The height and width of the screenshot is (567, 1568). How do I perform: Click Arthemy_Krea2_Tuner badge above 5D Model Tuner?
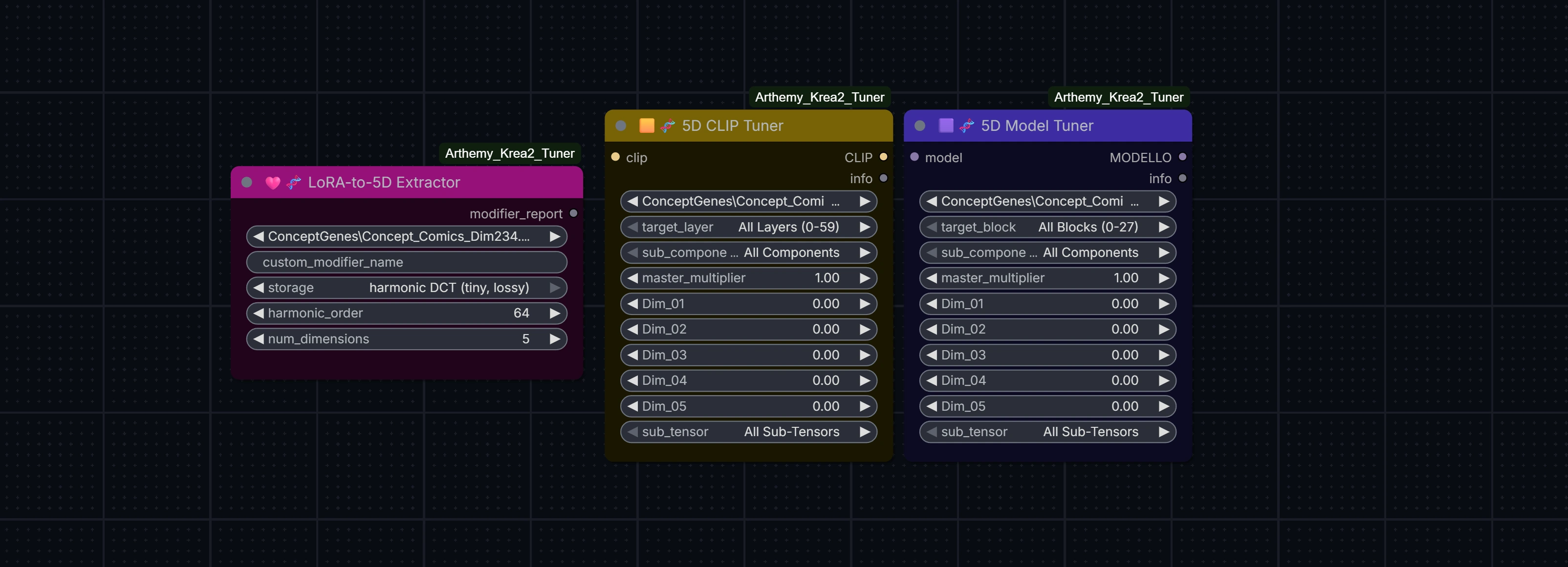(1118, 97)
